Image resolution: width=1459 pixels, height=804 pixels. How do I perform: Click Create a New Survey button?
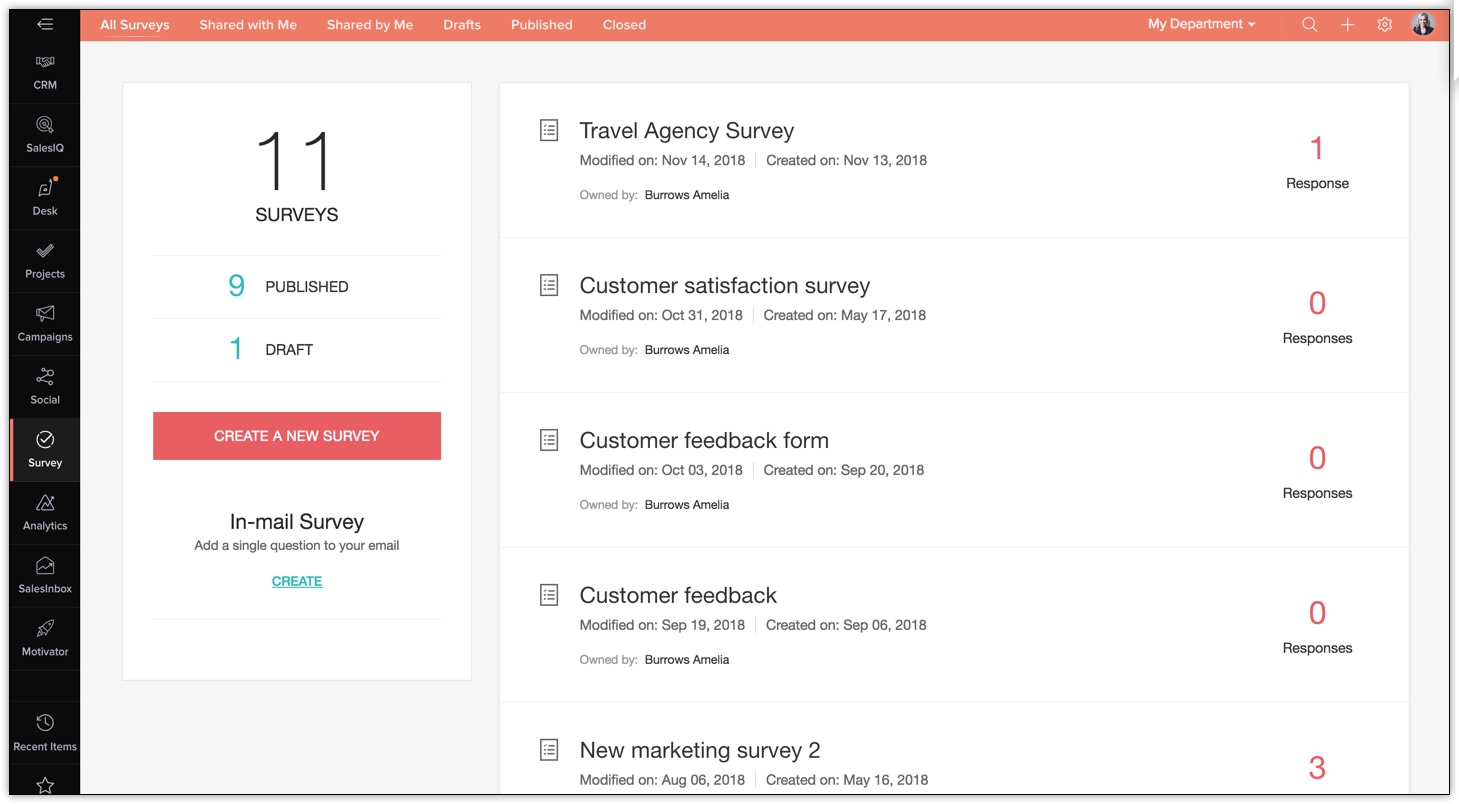(297, 436)
